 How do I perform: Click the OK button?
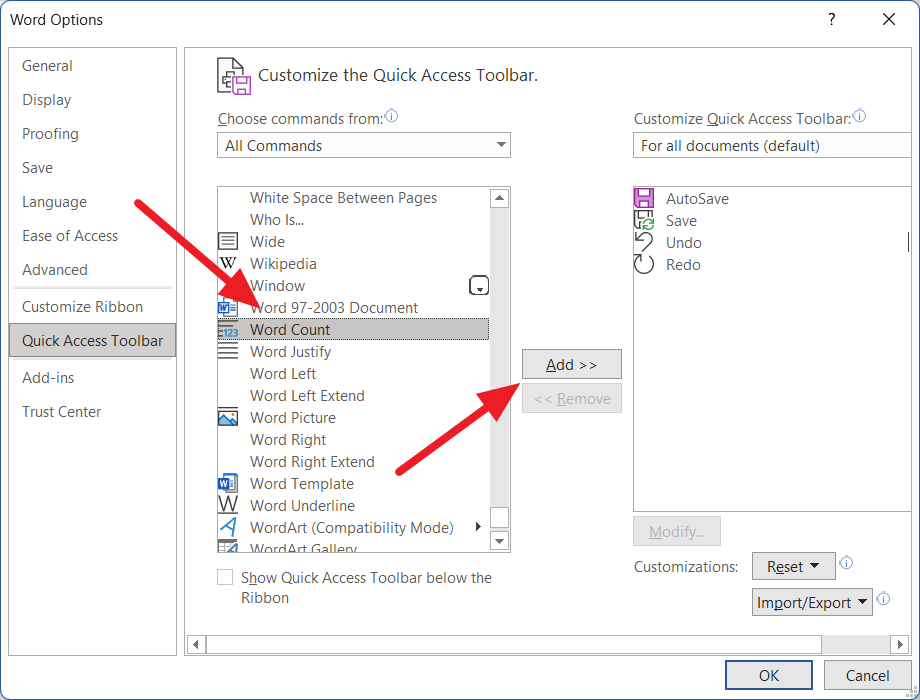pyautogui.click(x=769, y=675)
